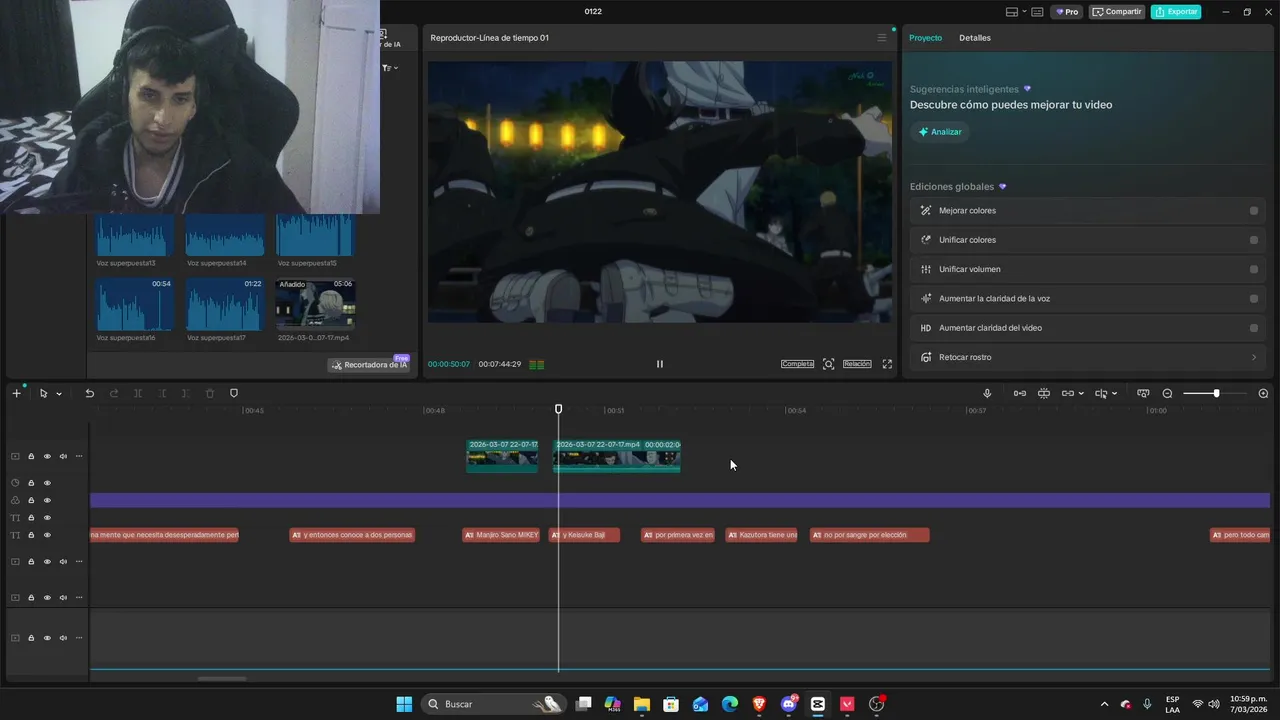The width and height of the screenshot is (1280, 720).
Task: Open the keyboard shortcuts icon in the title bar
Action: tap(1037, 12)
